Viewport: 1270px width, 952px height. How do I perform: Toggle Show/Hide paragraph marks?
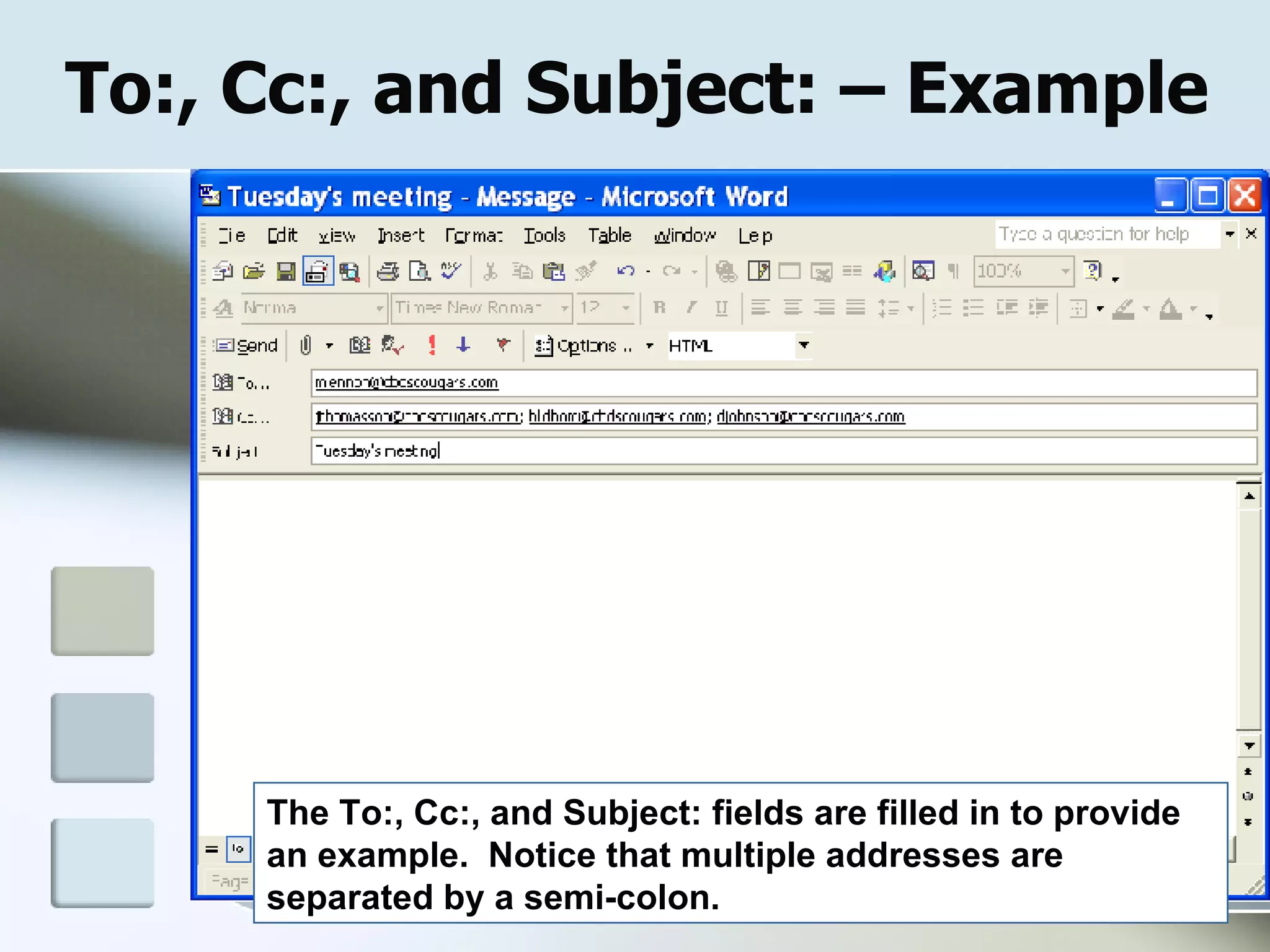tap(953, 271)
